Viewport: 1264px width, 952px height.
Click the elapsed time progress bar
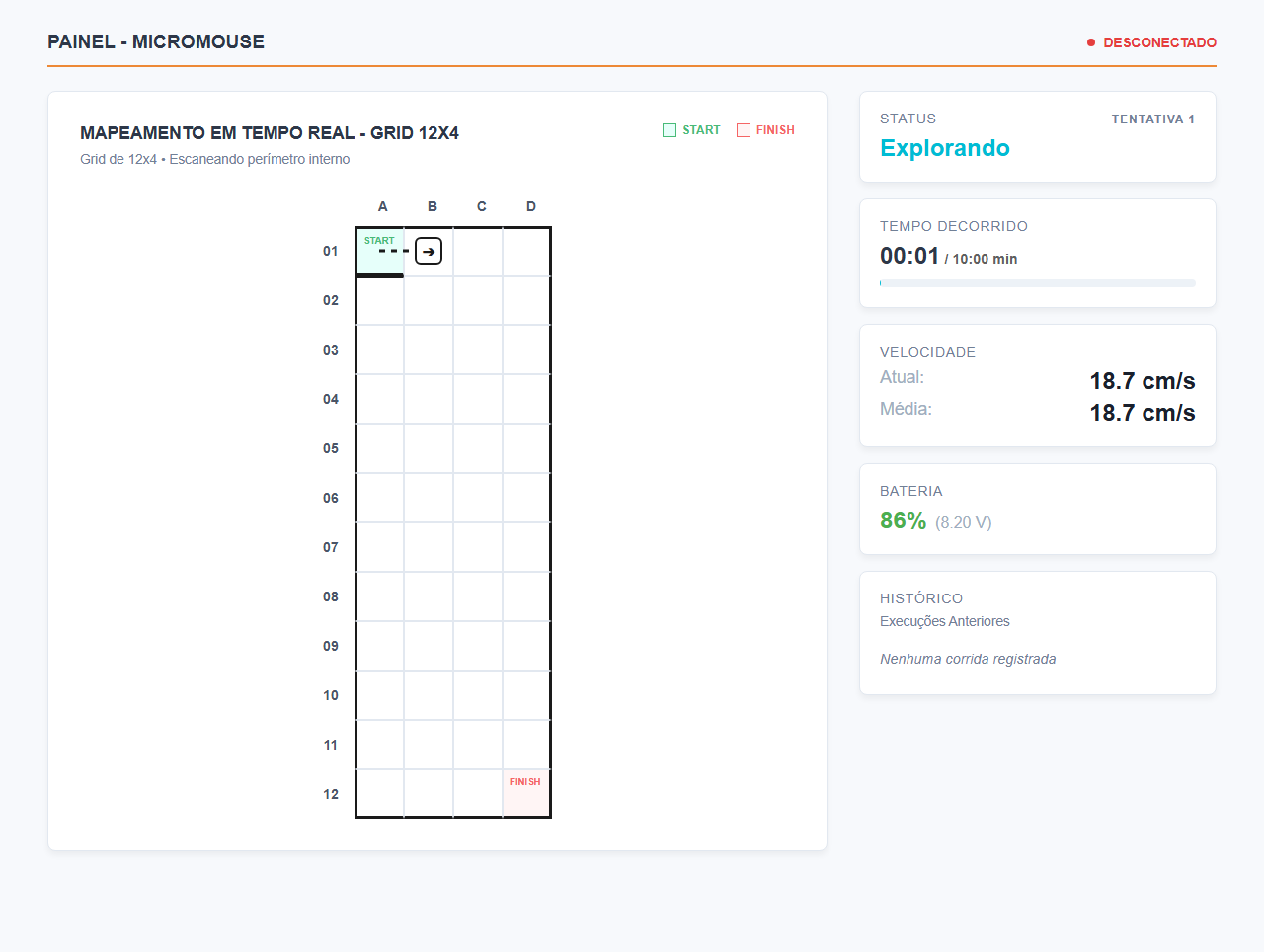(1038, 283)
